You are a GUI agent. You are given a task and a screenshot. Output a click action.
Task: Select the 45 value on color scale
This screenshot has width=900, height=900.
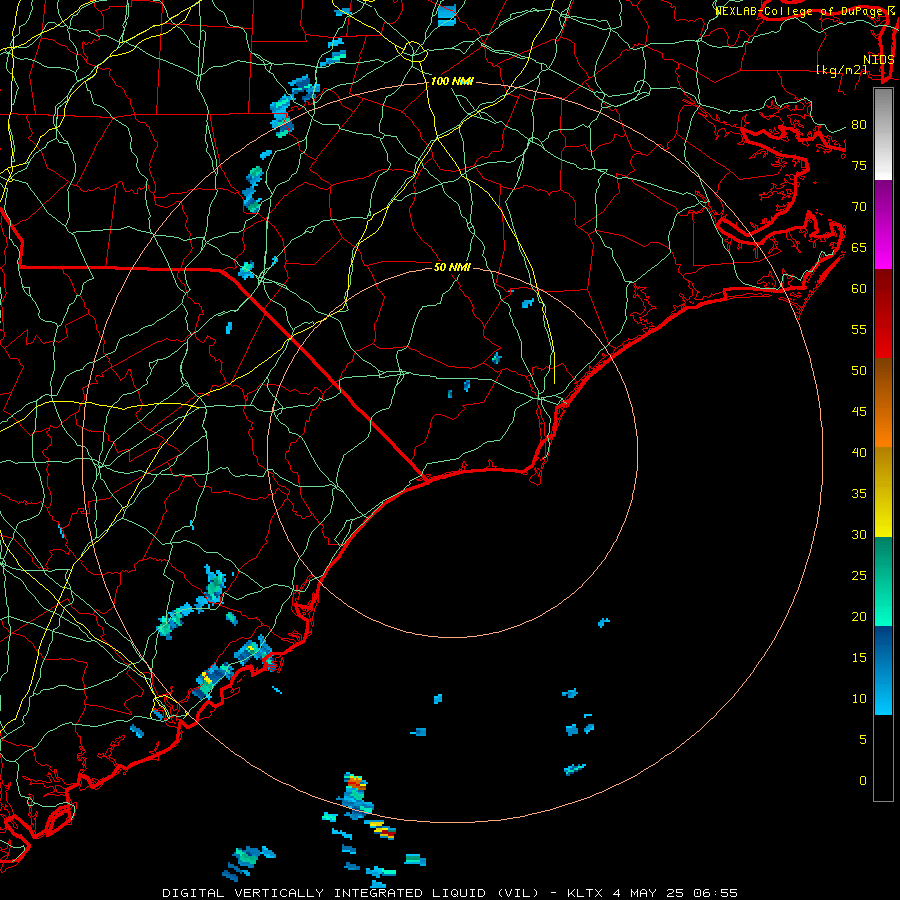(x=859, y=412)
